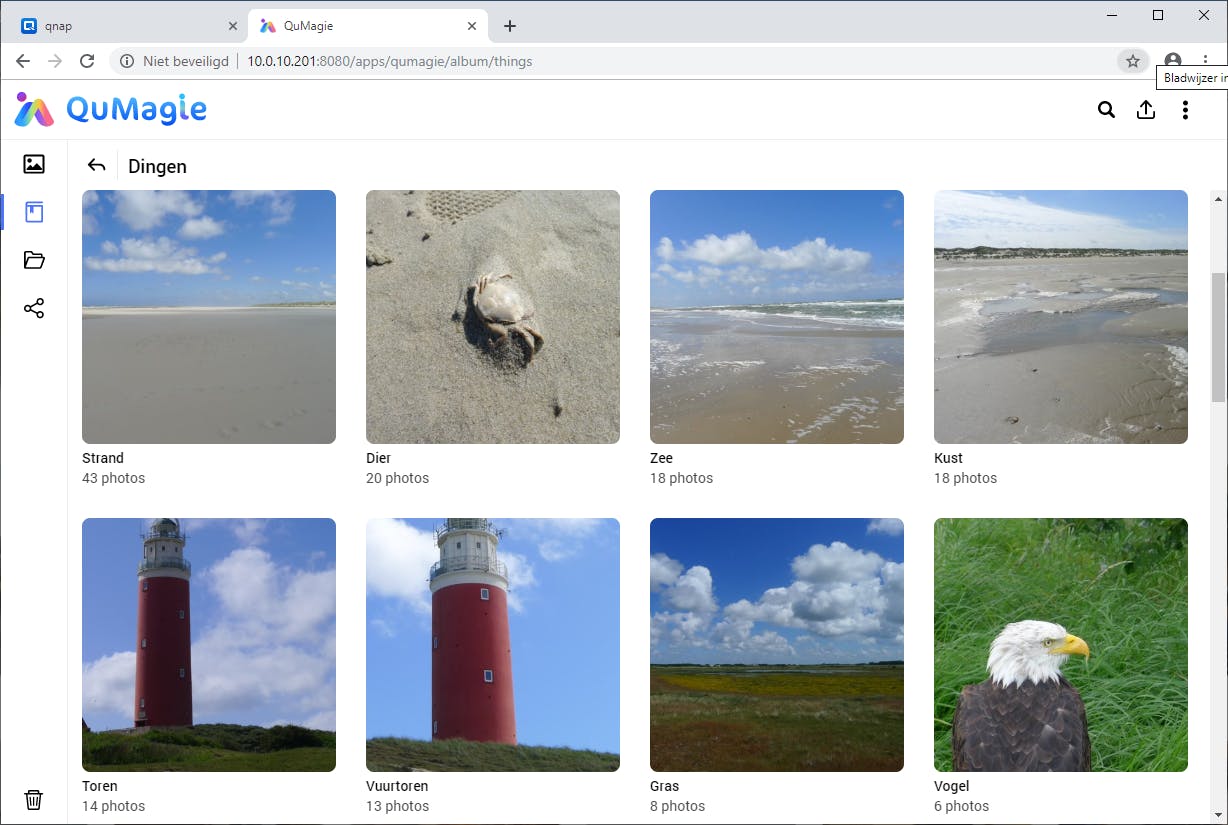The image size is (1228, 825).
Task: Switch to the qnap browser tab
Action: (x=128, y=26)
